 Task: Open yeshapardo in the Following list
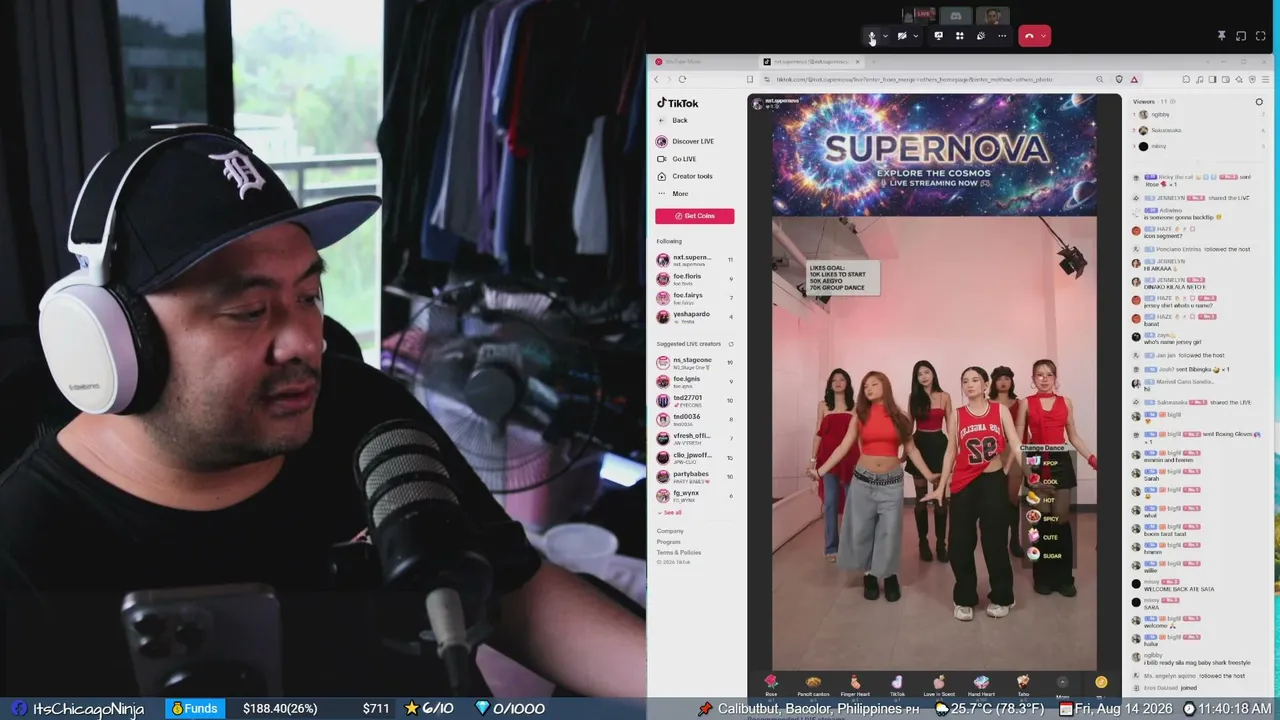[695, 317]
